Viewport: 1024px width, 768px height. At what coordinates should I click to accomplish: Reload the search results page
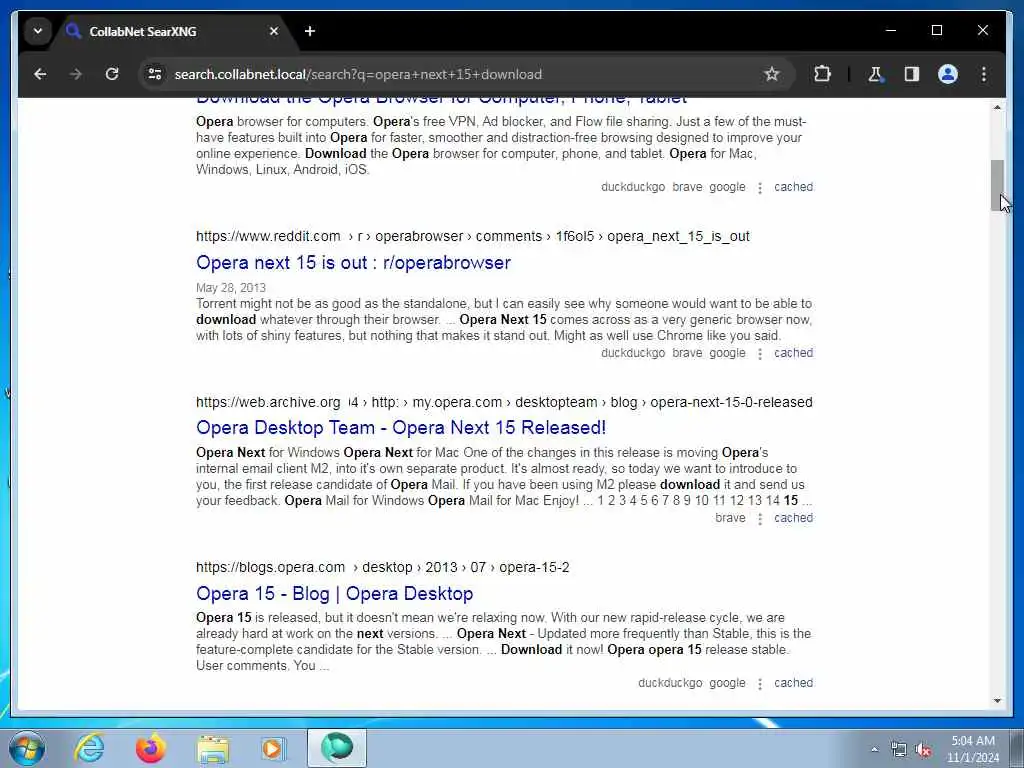point(112,74)
